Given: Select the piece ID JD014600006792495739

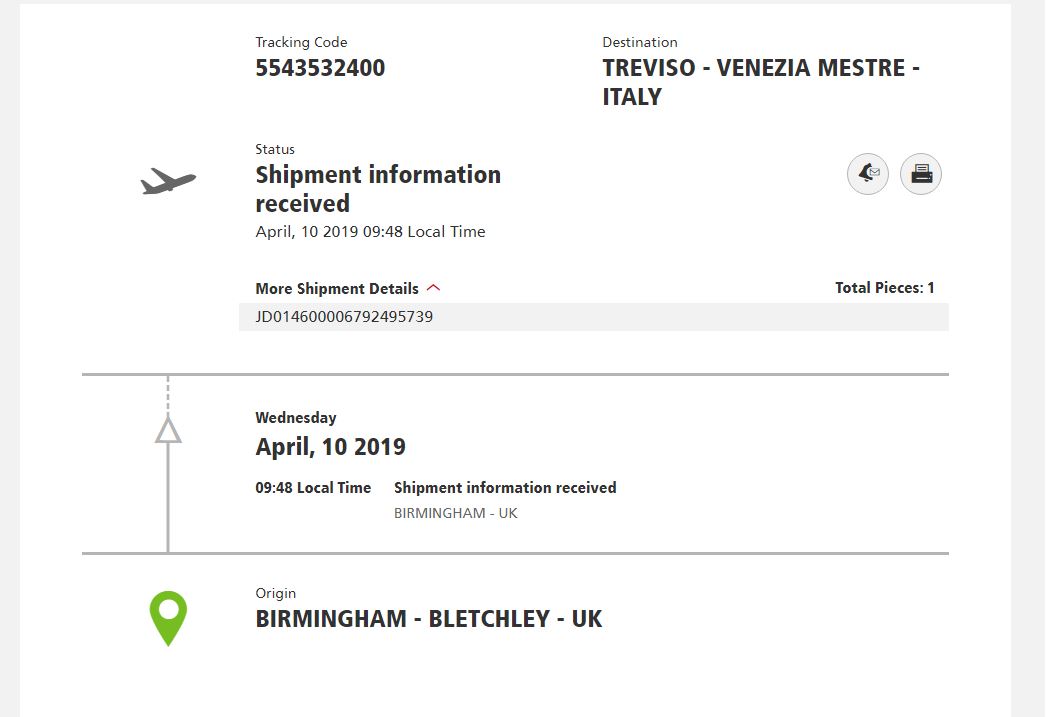Looking at the screenshot, I should tap(344, 317).
